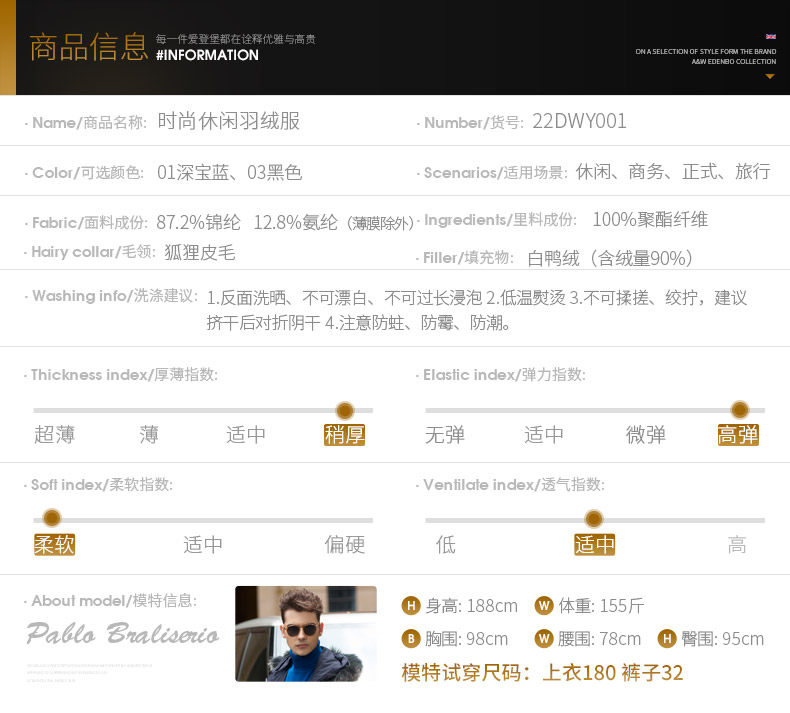Click the 商品信息 header title
Screen dimensions: 790x713
pos(89,47)
